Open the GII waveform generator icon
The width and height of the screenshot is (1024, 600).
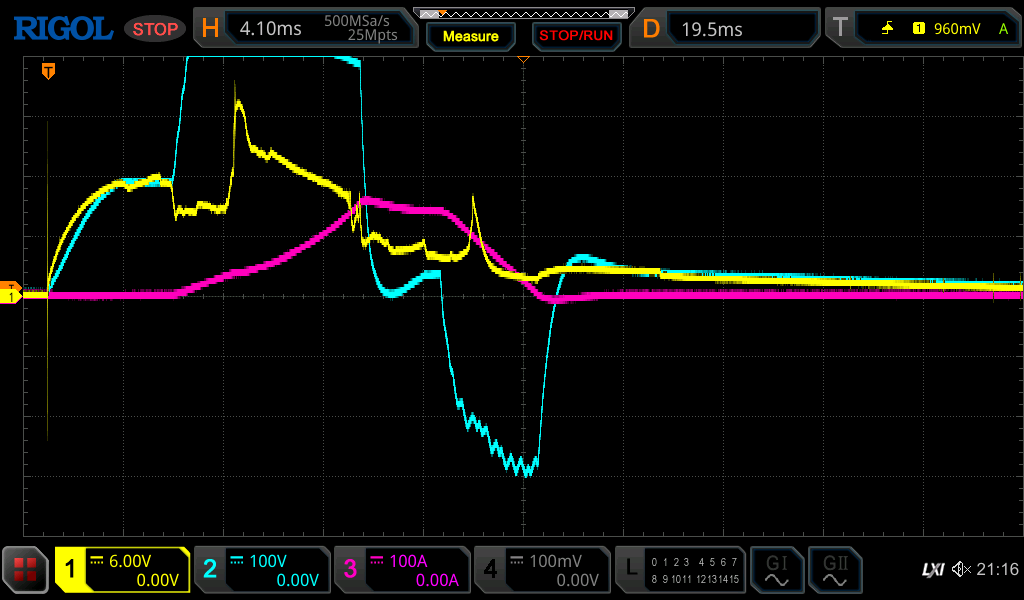click(833, 570)
